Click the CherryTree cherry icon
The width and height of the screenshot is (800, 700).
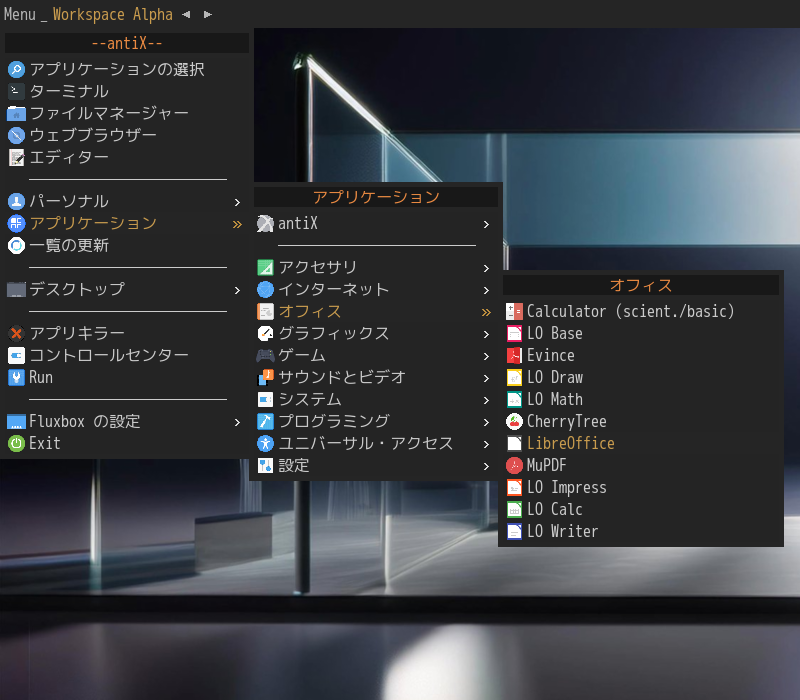coord(514,421)
